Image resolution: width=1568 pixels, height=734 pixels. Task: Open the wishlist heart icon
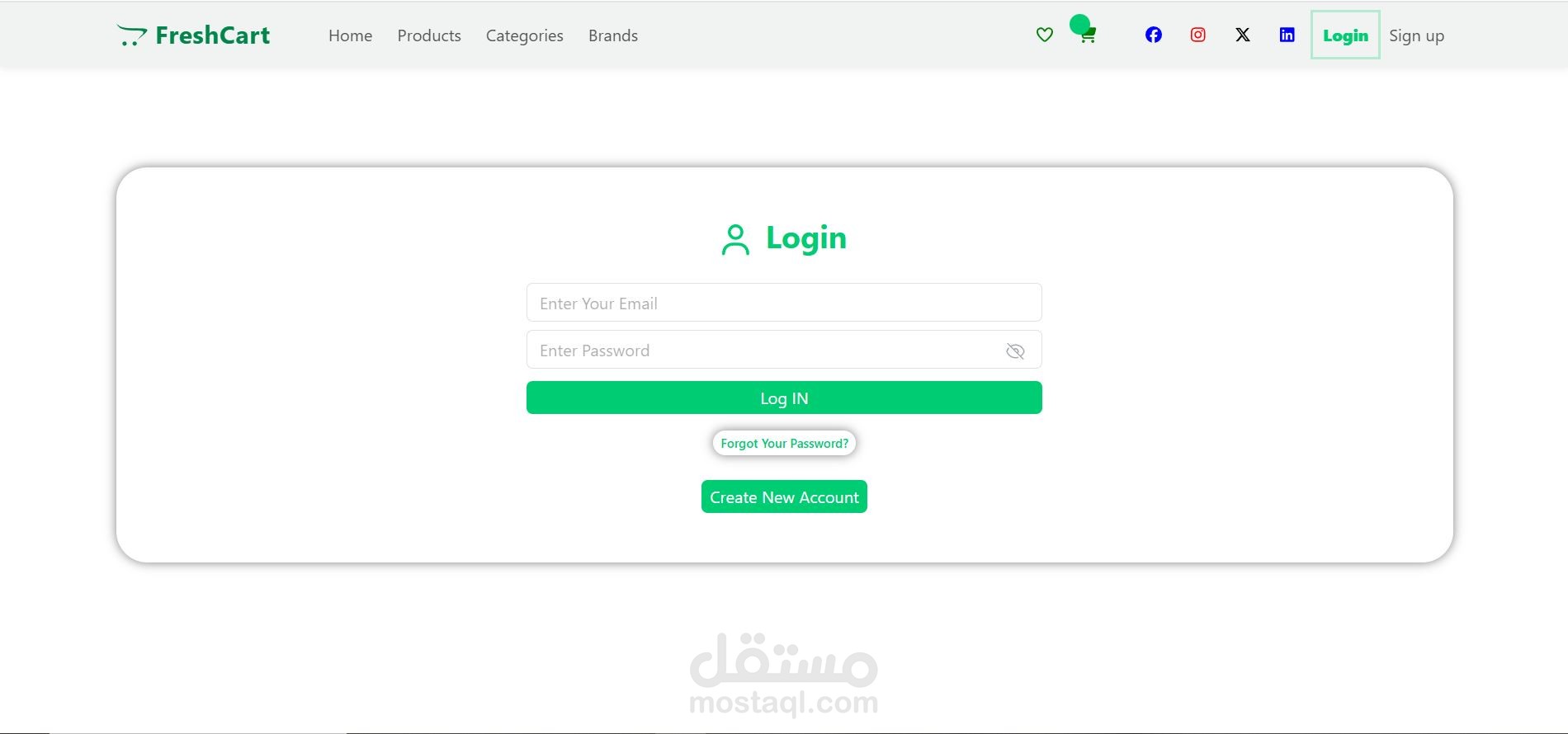click(x=1044, y=35)
